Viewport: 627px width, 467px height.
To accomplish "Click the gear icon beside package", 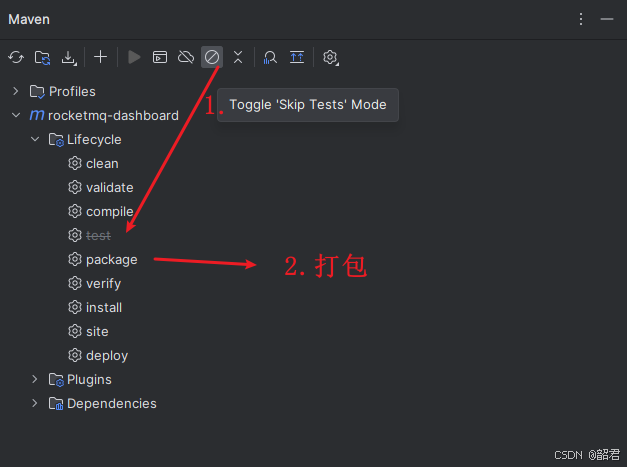I will click(75, 259).
